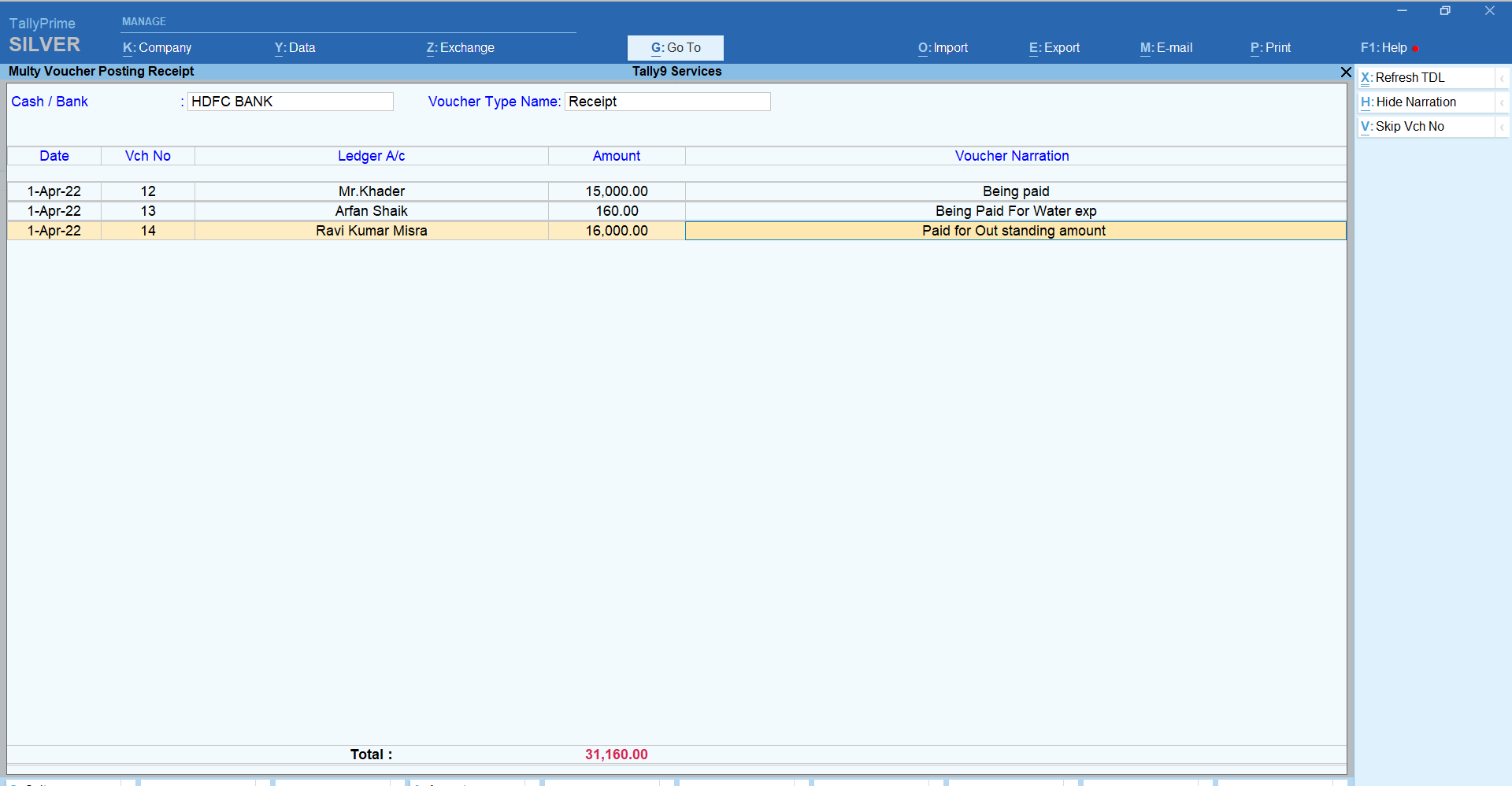Click date in Arfan Shaik row

coord(54,211)
